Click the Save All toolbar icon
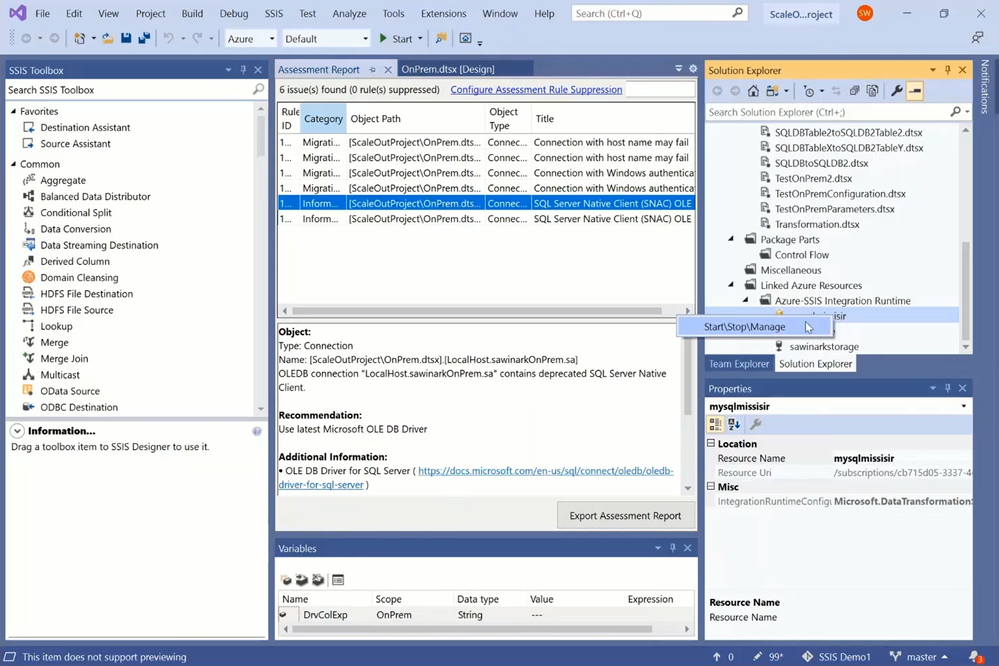Image resolution: width=999 pixels, height=666 pixels. tap(144, 39)
